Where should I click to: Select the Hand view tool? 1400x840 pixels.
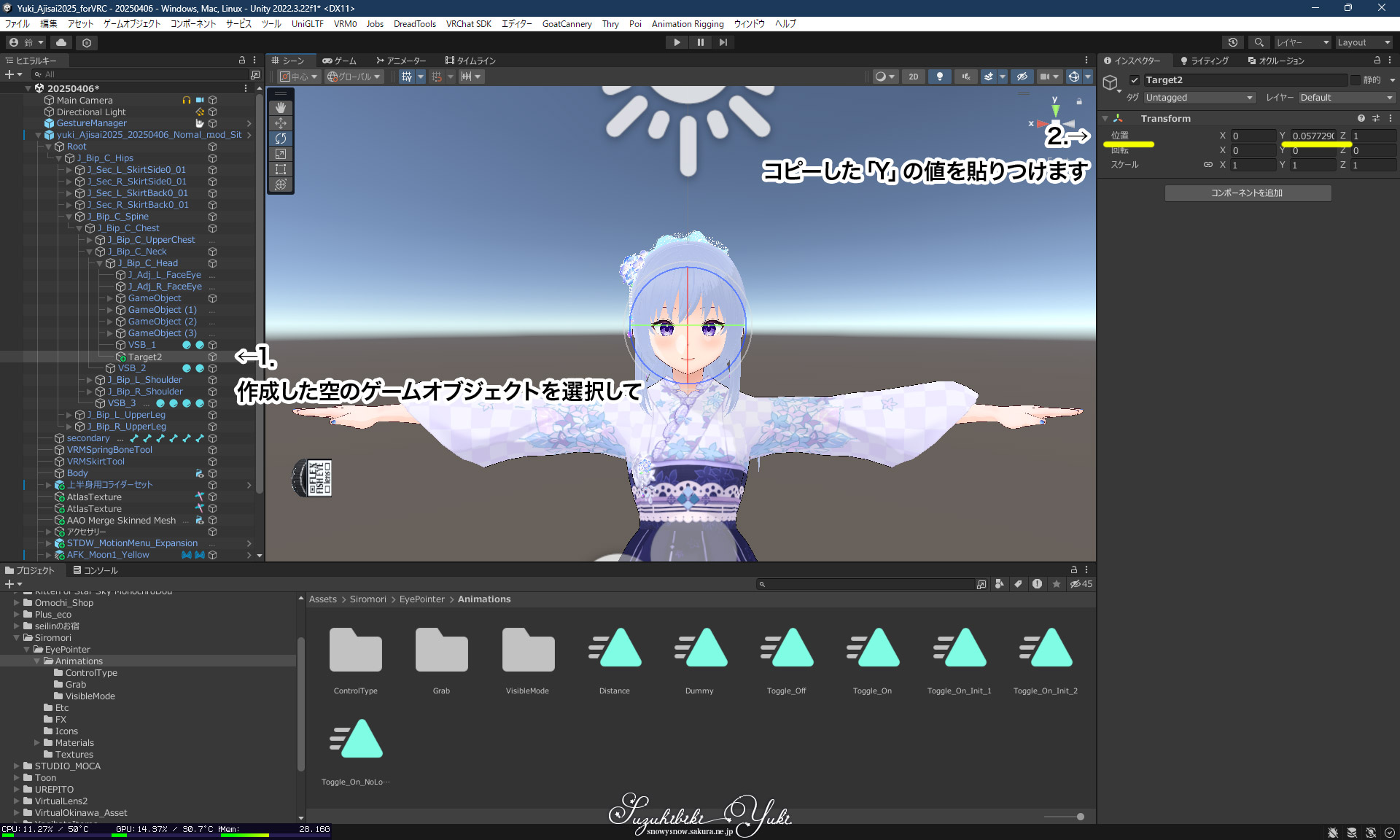tap(281, 108)
